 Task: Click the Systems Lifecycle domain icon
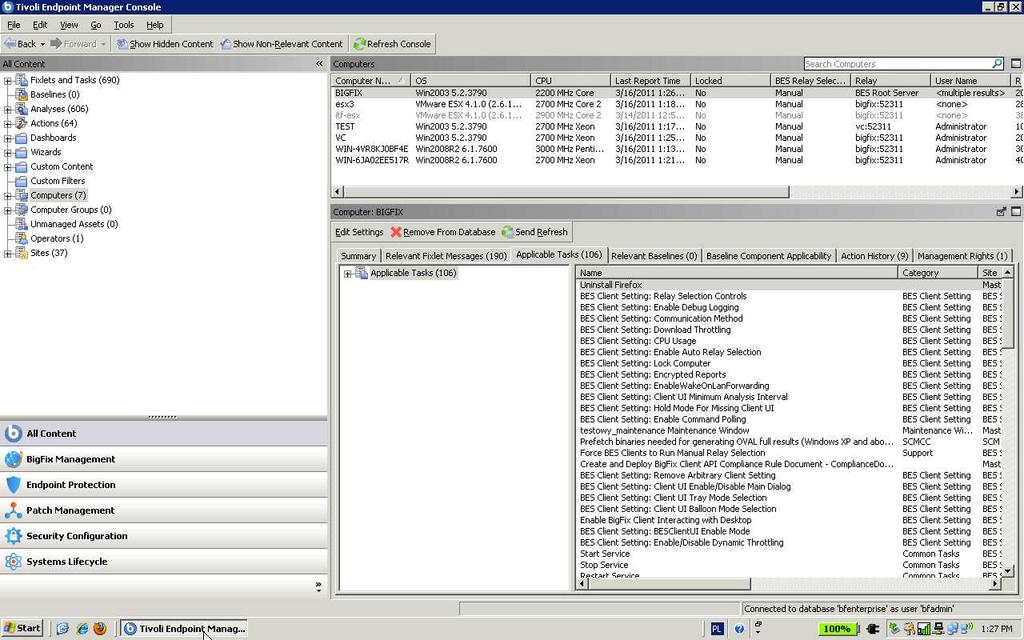click(x=13, y=562)
